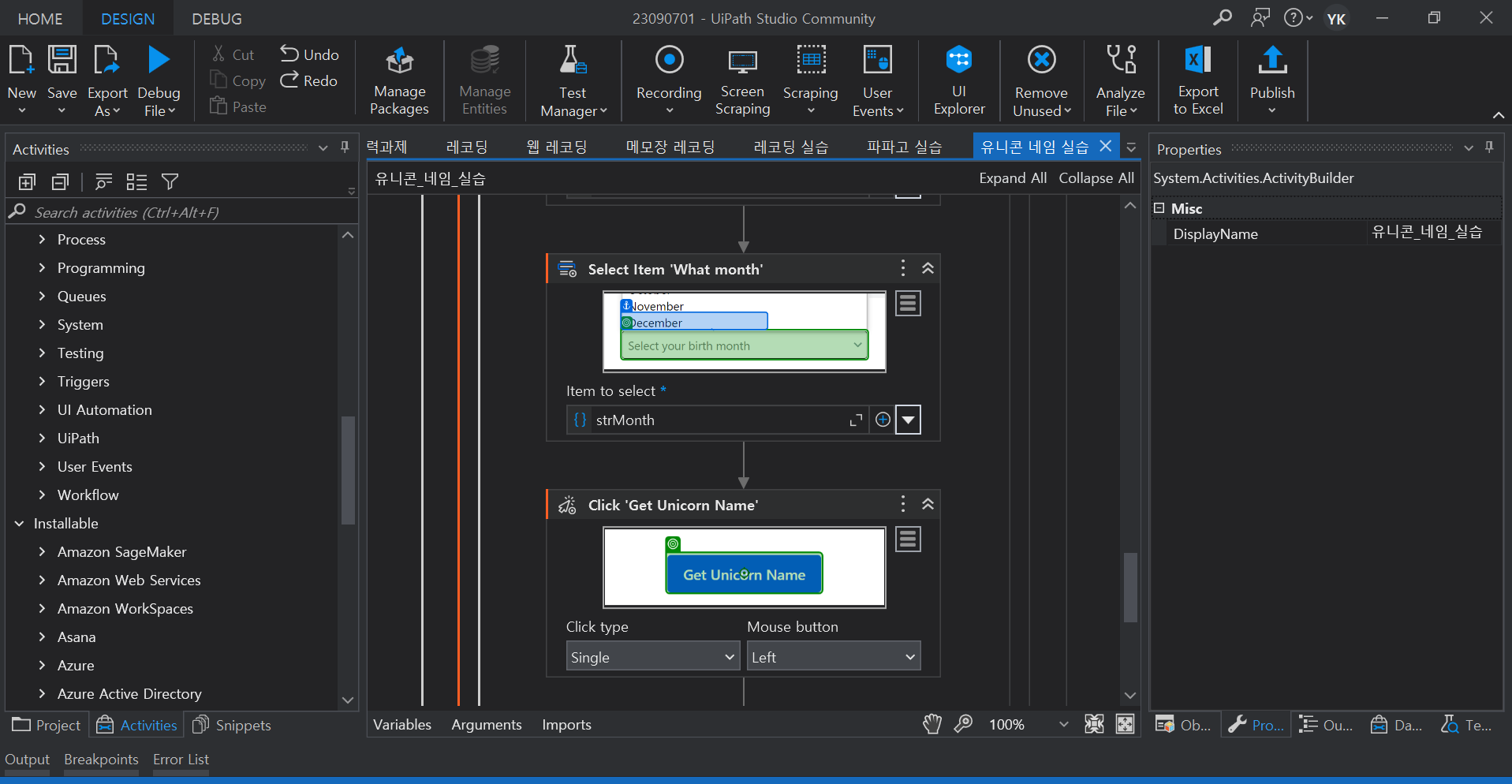Open the Mouse button dropdown
Viewport: 1512px width, 784px height.
pyautogui.click(x=834, y=656)
